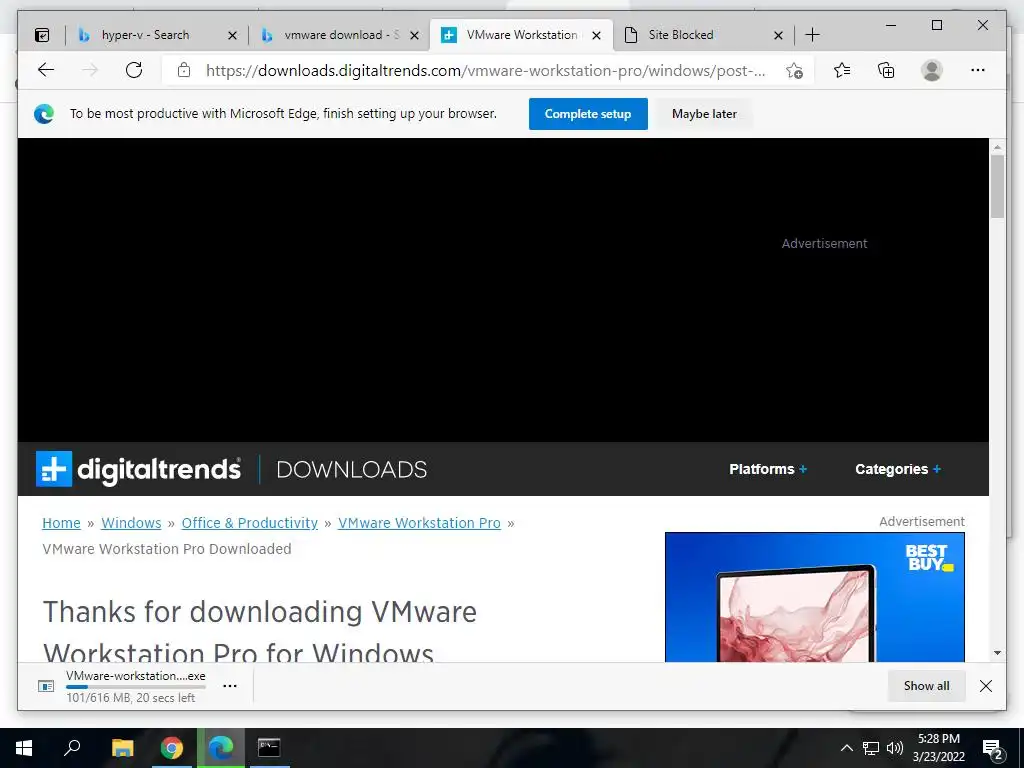
Task: Open Google Chrome from taskbar
Action: 172,748
